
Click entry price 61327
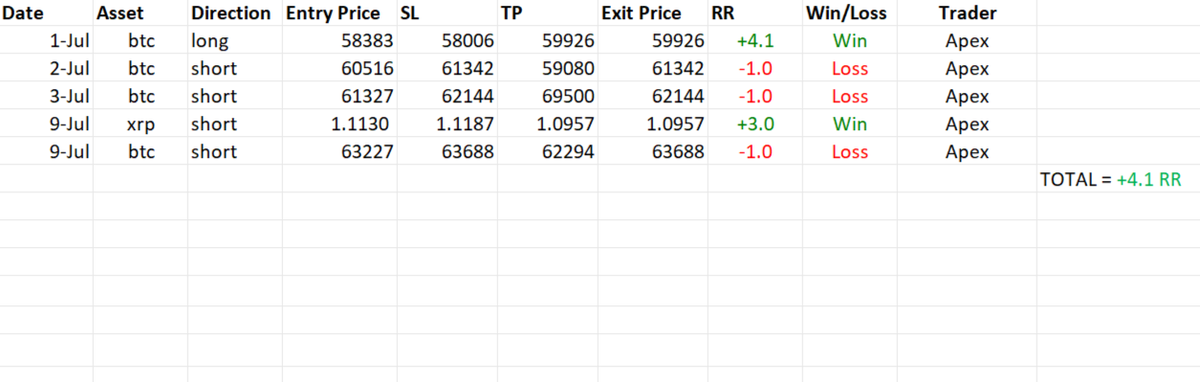(x=339, y=97)
